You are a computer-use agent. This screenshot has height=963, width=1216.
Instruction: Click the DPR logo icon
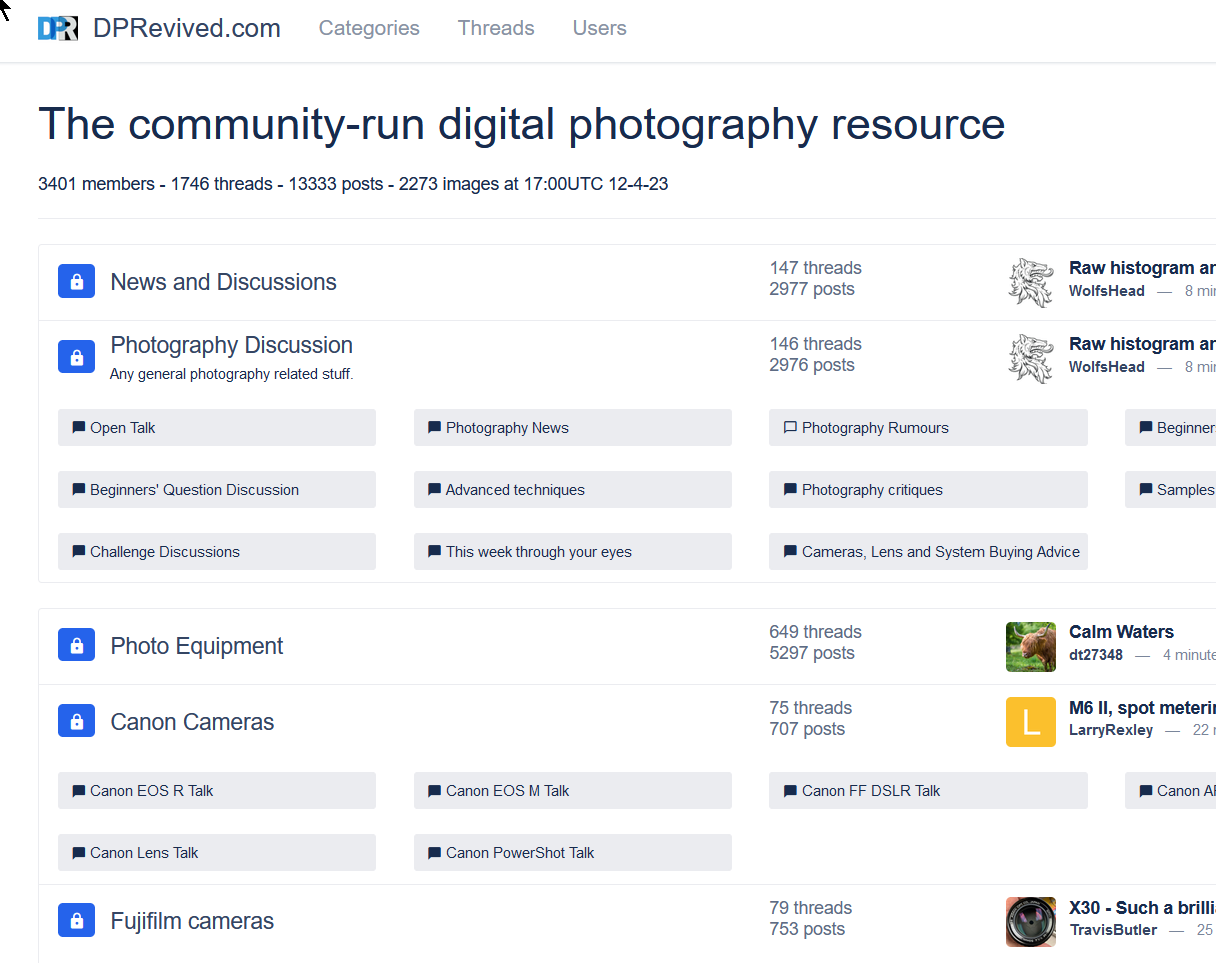(x=58, y=29)
